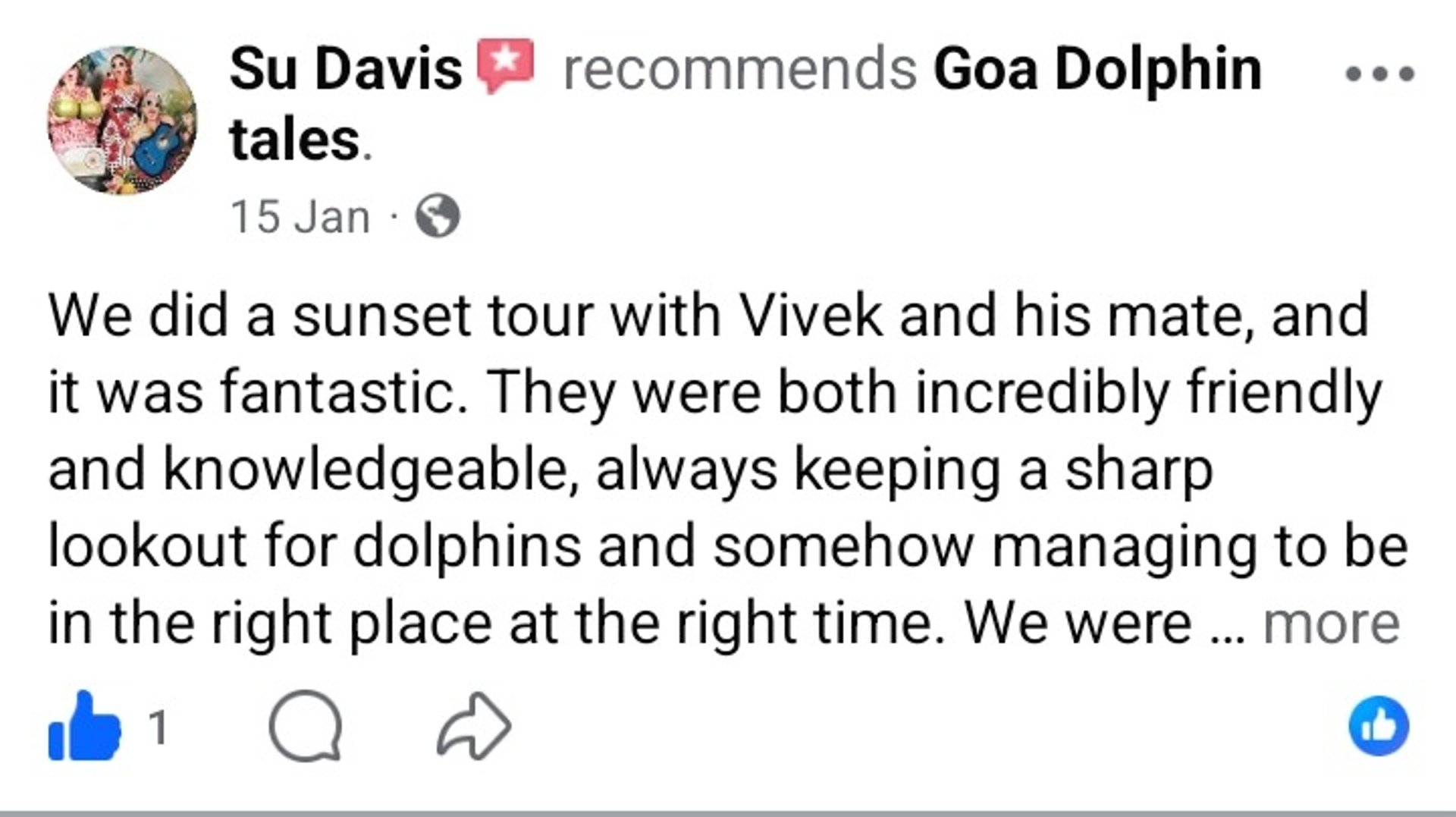Click the 15 Jan timestamp
Screen dimensions: 1456x817
point(300,217)
